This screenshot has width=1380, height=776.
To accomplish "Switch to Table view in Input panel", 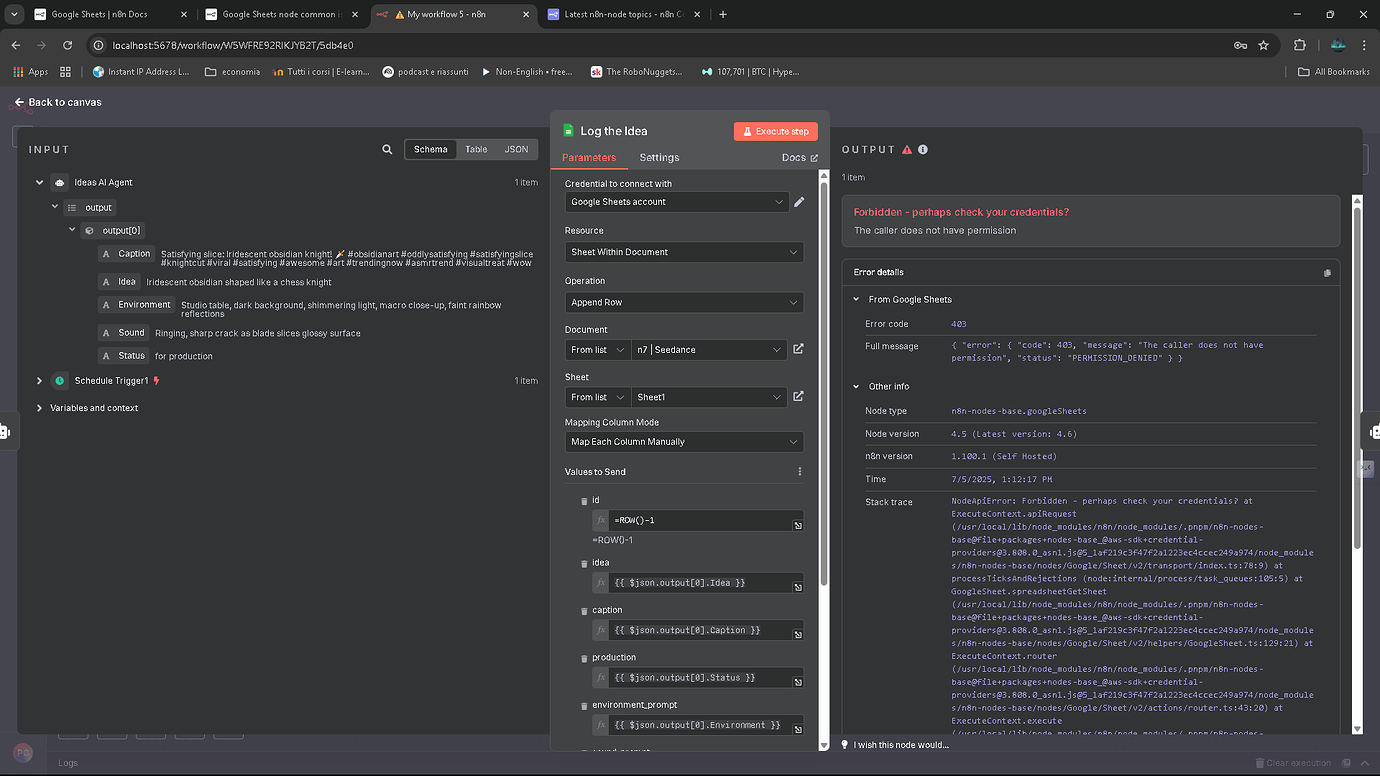I will tap(476, 148).
